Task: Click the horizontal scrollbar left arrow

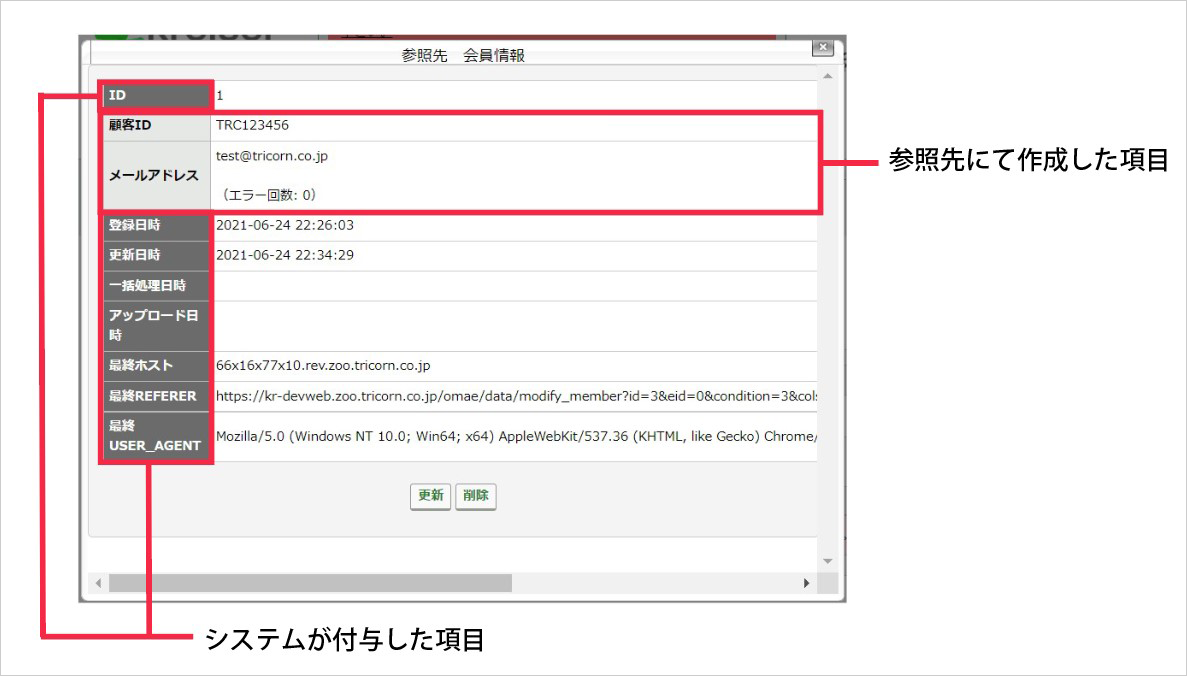Action: pyautogui.click(x=98, y=583)
